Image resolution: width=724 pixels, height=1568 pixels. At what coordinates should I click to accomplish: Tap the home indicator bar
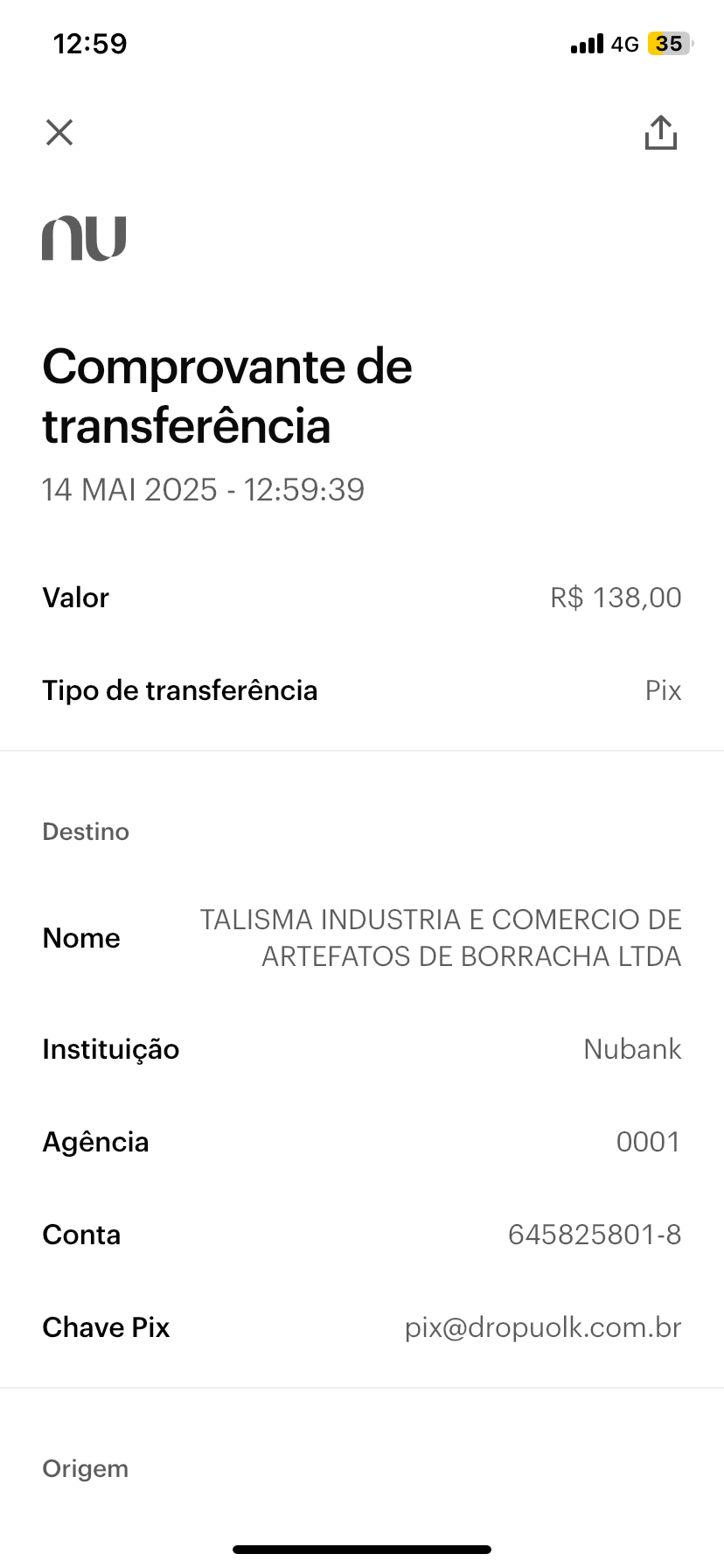tap(362, 1550)
